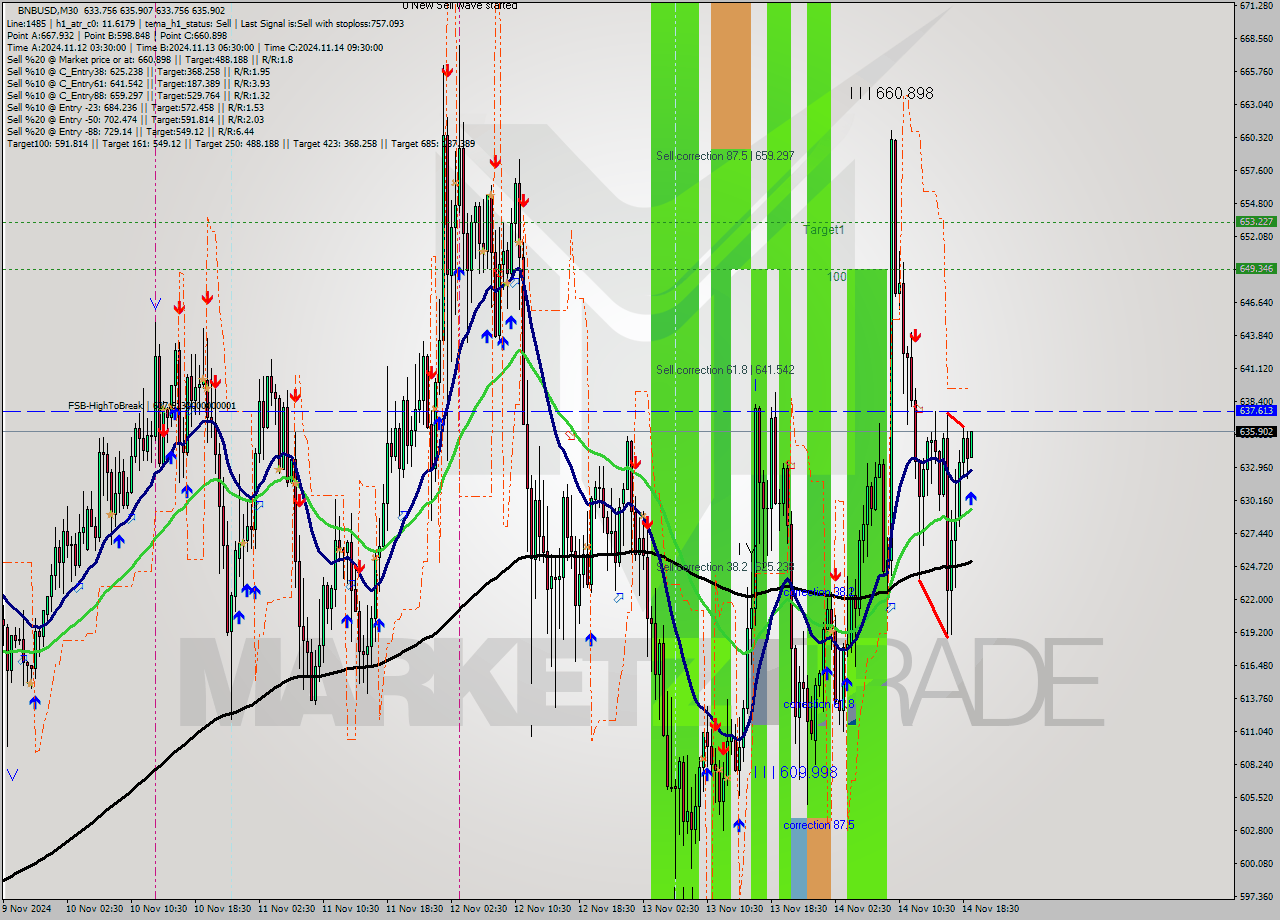The height and width of the screenshot is (920, 1280).
Task: Click the 622.000 value on price scale
Action: pyautogui.click(x=1255, y=599)
